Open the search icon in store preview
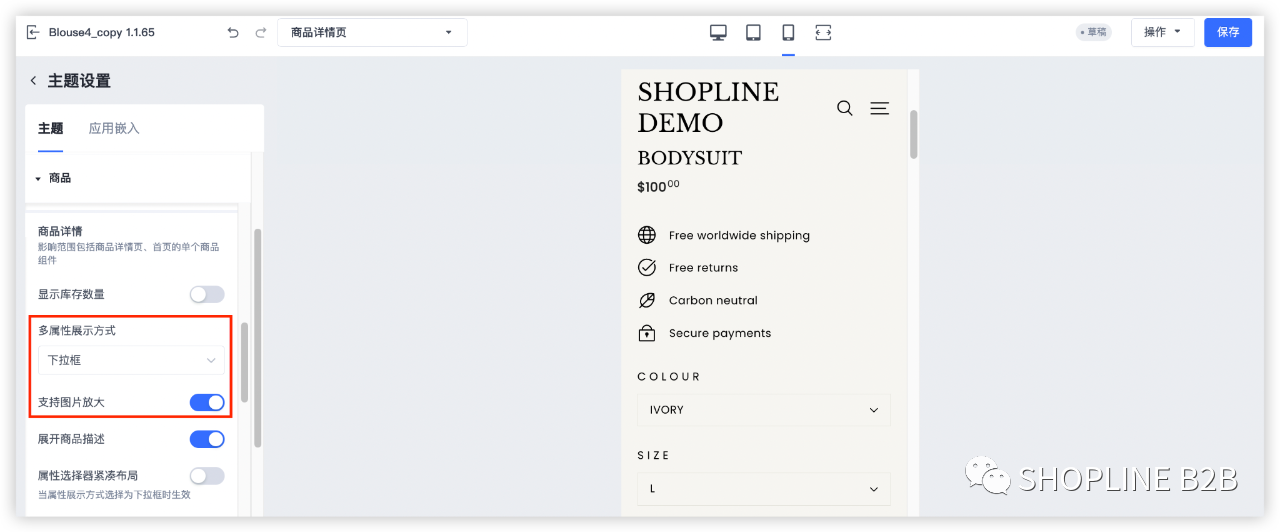This screenshot has height=532, width=1280. pos(845,108)
